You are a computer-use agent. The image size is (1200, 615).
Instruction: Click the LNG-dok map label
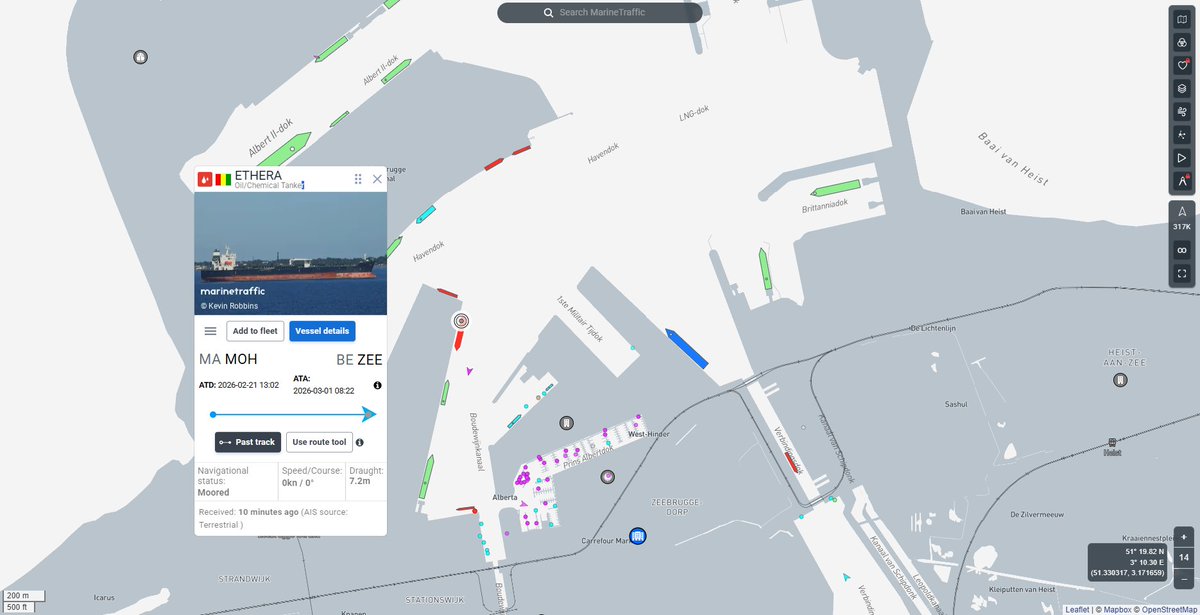coord(694,114)
